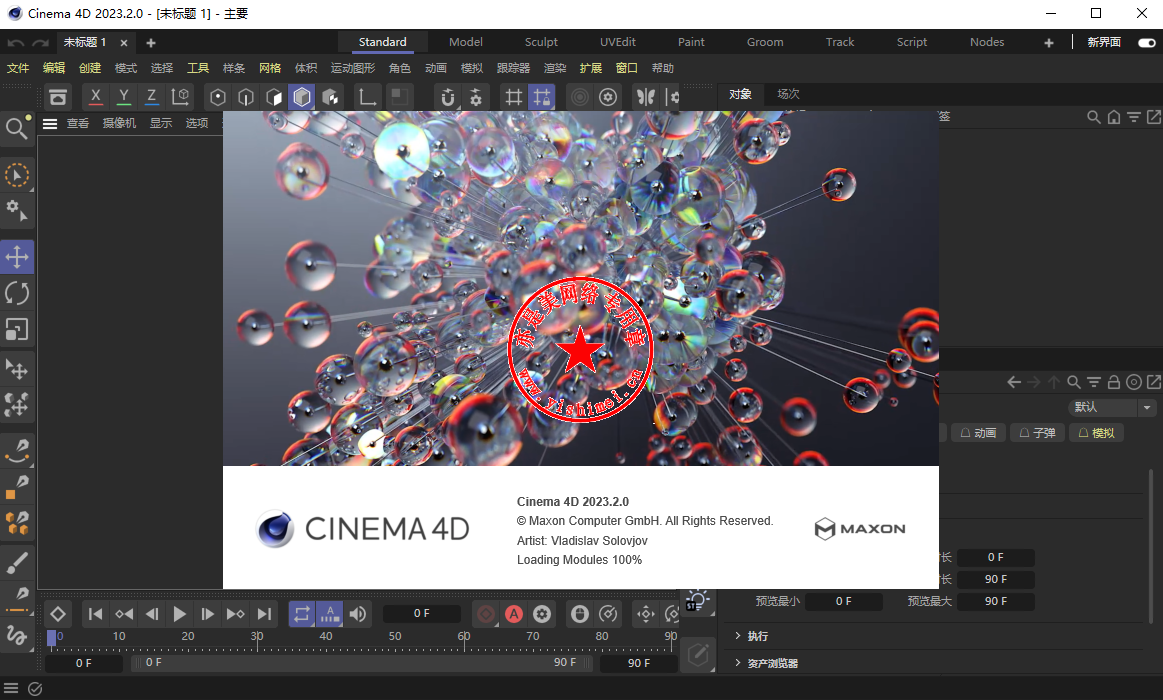Viewport: 1163px width, 700px height.
Task: Click 预览最大 90 F field
Action: (x=995, y=601)
